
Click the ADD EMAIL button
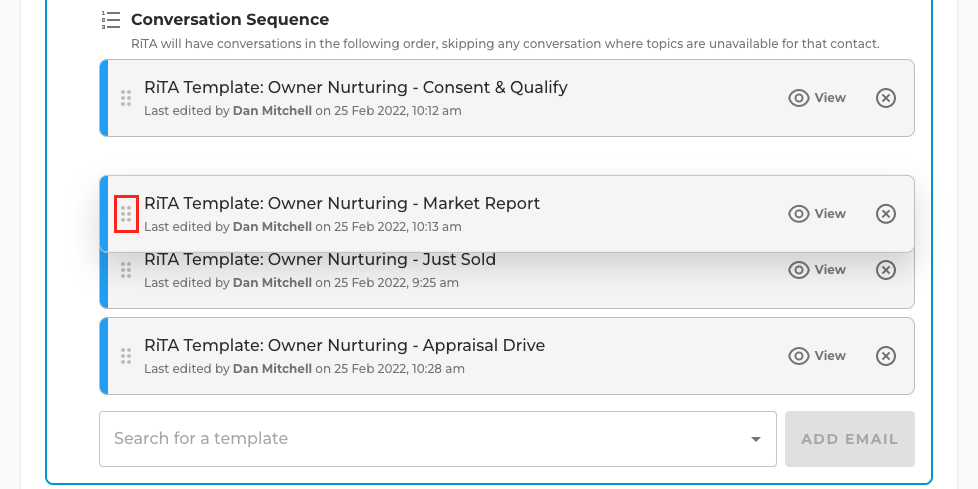[850, 439]
